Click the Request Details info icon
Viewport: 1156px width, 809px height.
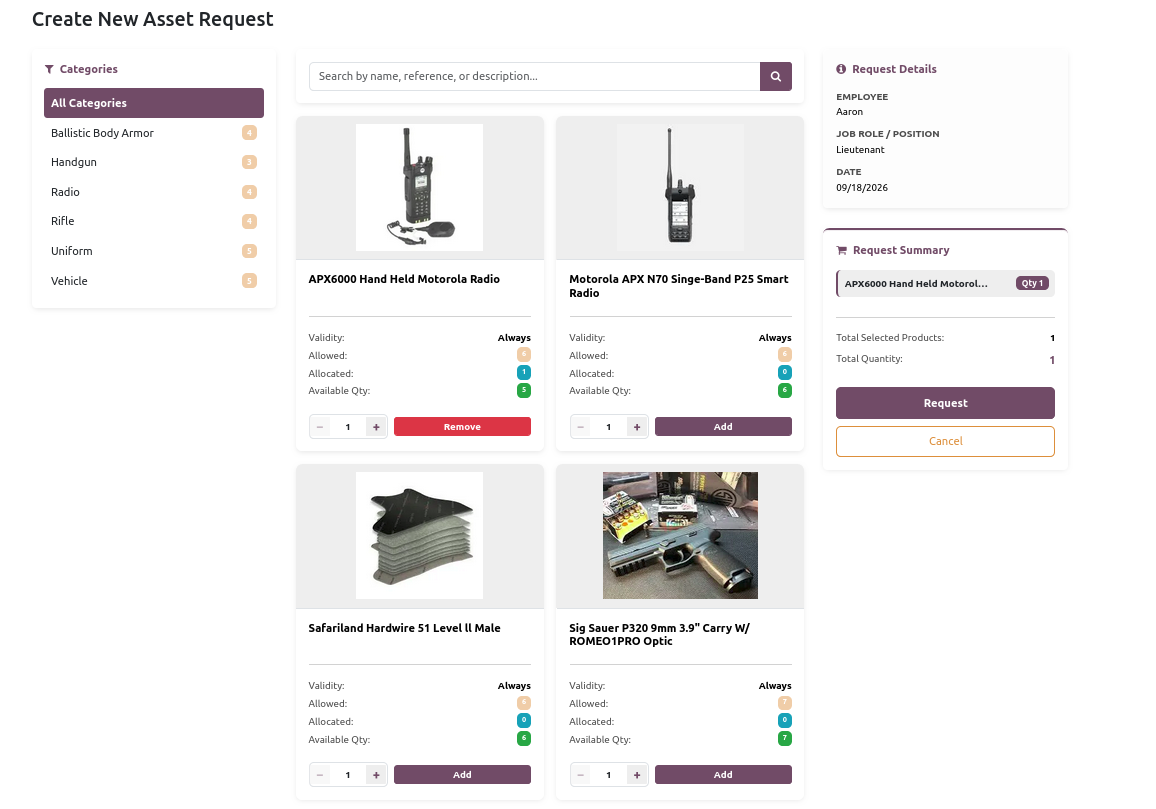pyautogui.click(x=841, y=69)
